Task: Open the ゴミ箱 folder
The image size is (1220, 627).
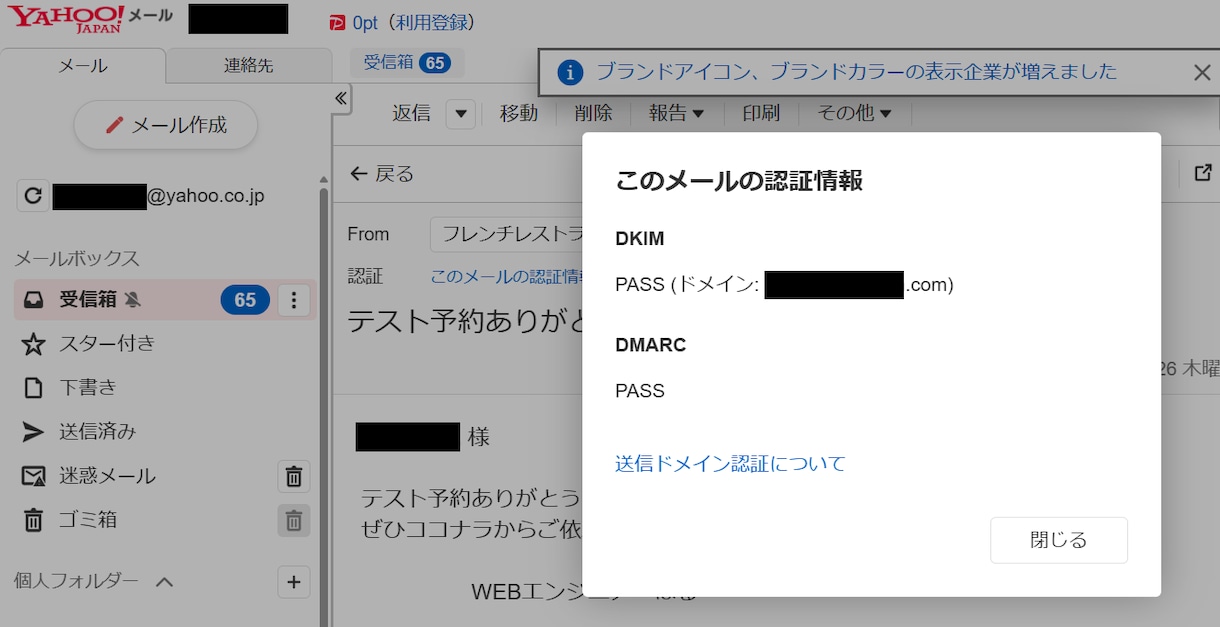Action: click(88, 520)
